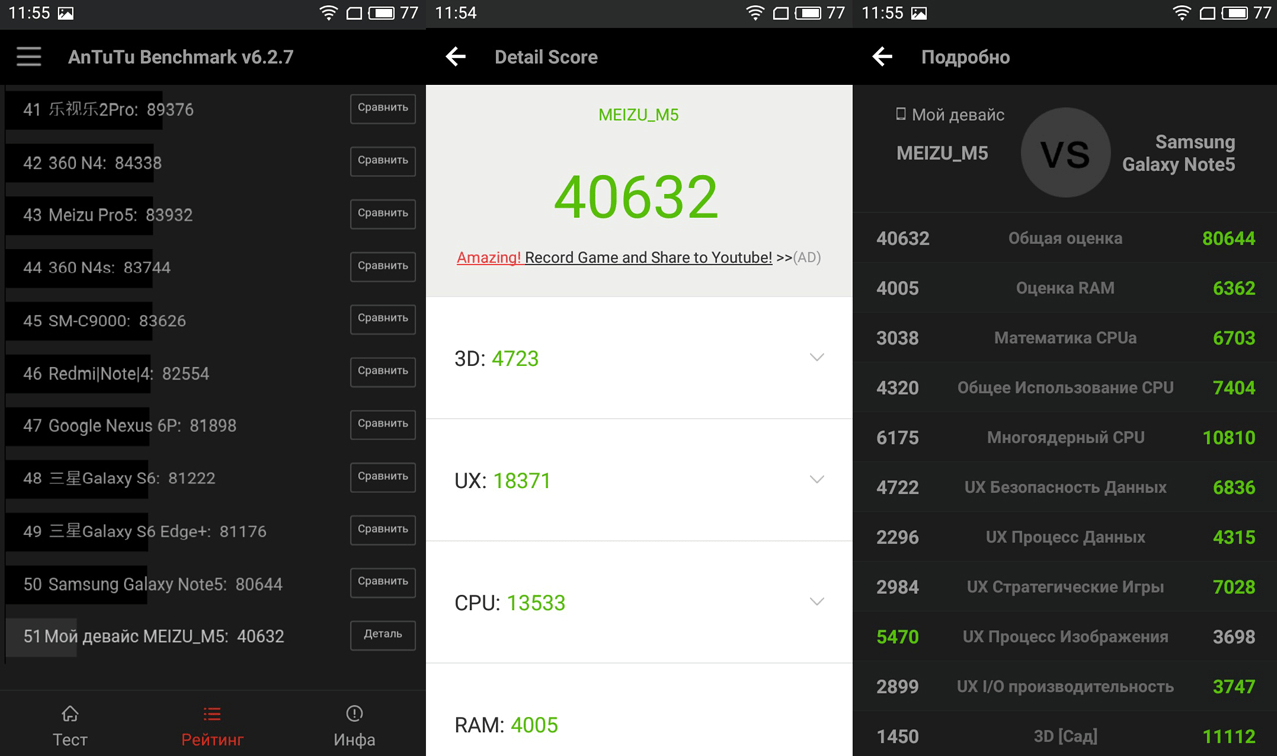
Task: Open the hamburger menu in AnTuTu Benchmark
Action: (29, 57)
